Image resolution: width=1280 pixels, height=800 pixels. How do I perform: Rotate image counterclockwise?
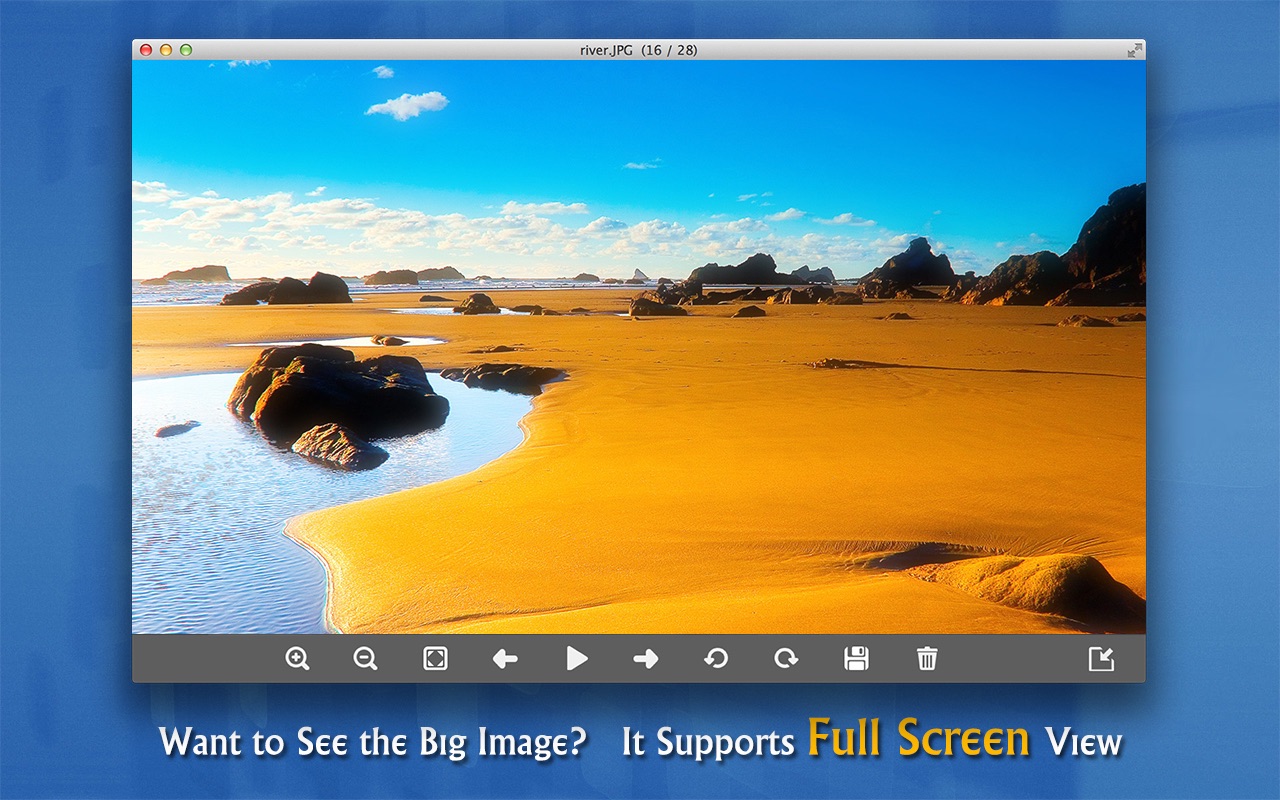coord(716,659)
